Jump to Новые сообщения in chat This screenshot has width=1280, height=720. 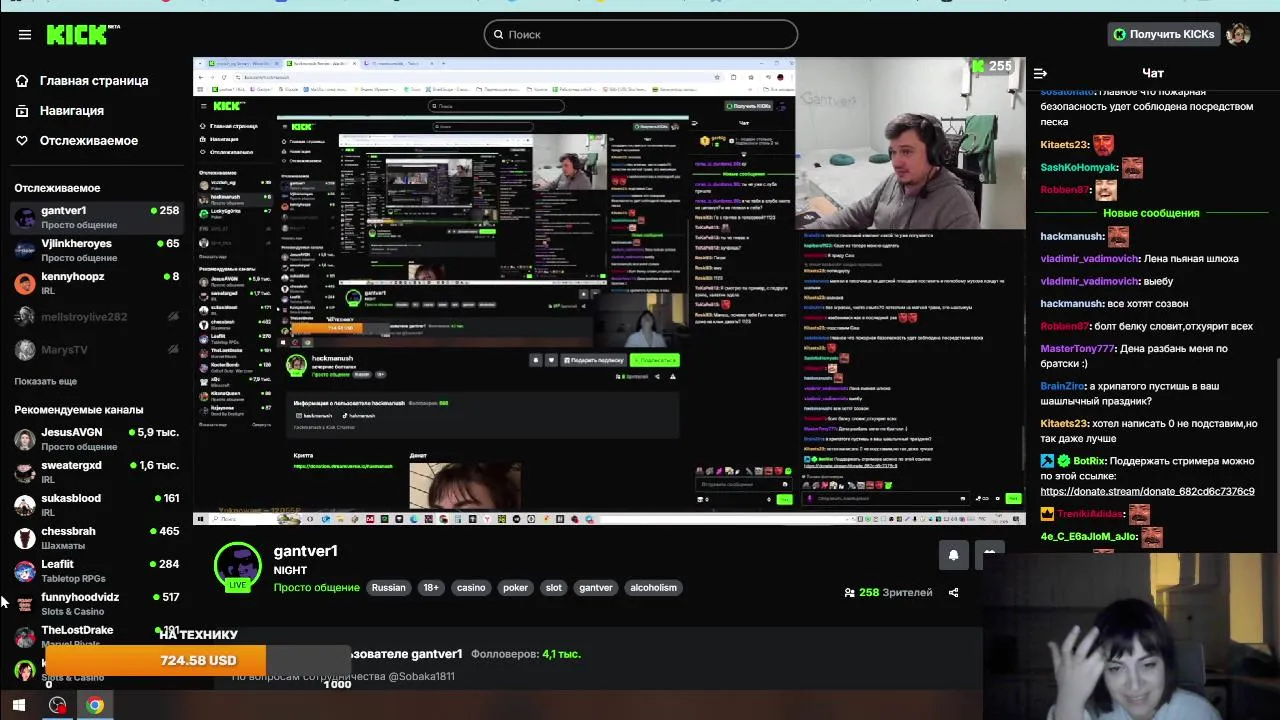1151,213
